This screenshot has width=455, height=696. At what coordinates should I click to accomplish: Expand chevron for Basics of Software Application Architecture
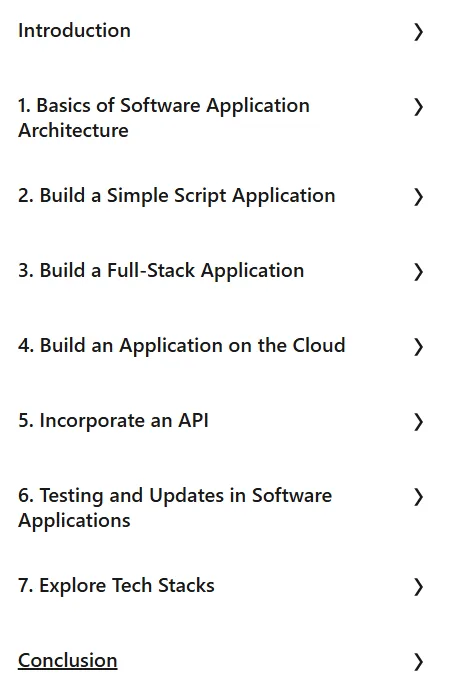pos(418,107)
